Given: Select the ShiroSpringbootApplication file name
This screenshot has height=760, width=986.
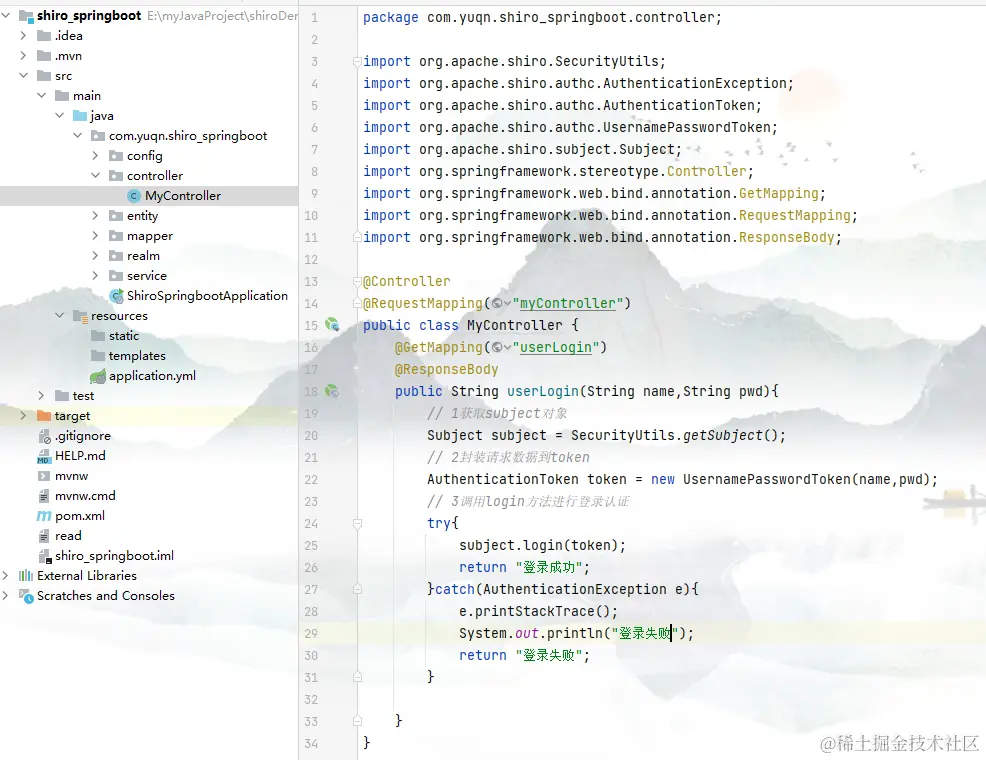Looking at the screenshot, I should [x=208, y=295].
